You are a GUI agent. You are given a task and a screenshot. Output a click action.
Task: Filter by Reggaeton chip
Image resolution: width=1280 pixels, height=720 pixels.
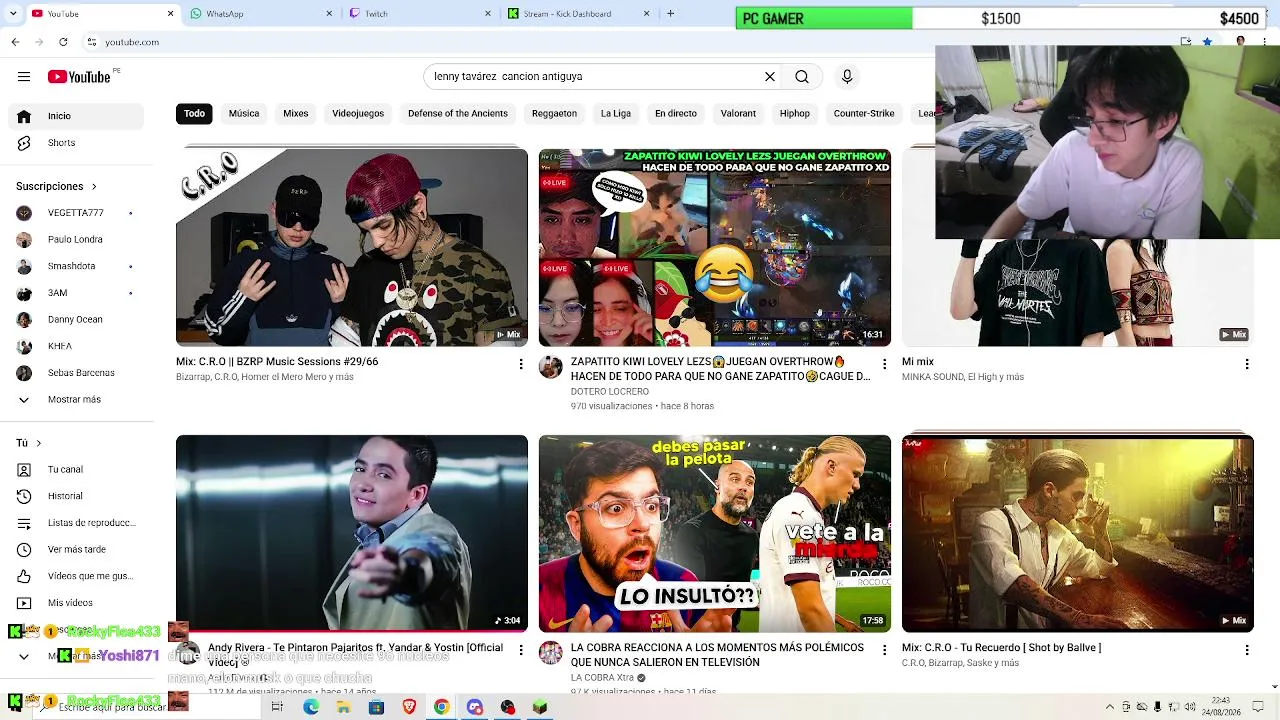pyautogui.click(x=554, y=114)
